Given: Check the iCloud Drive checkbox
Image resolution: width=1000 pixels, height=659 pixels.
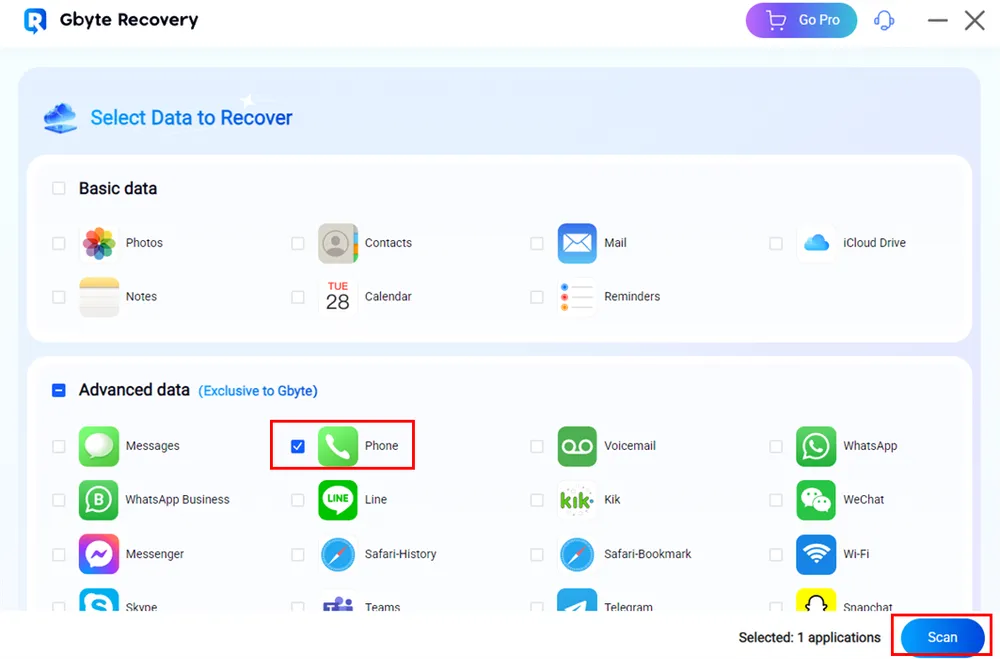Looking at the screenshot, I should [776, 243].
